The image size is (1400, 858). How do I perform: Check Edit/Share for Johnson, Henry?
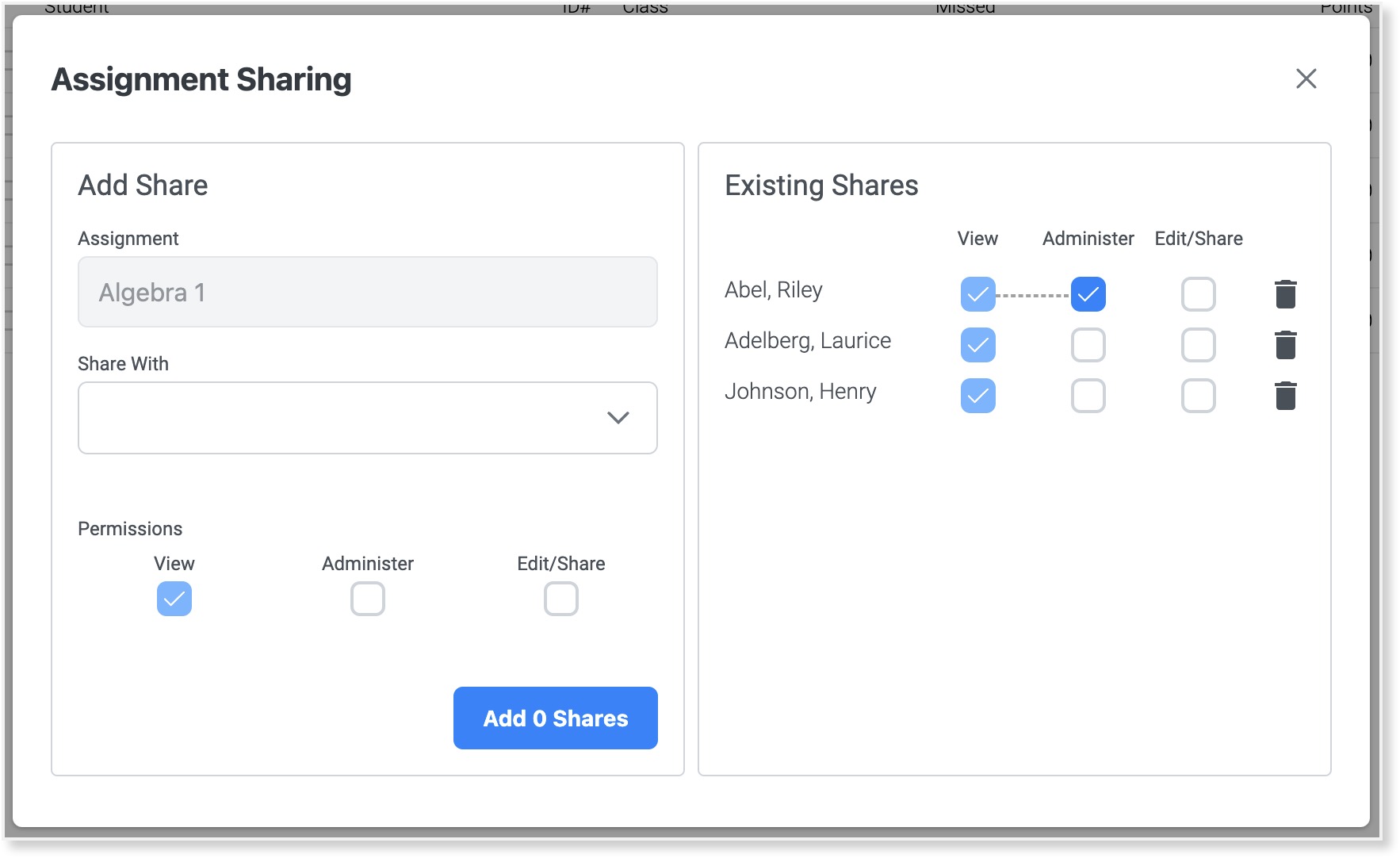pos(1198,396)
